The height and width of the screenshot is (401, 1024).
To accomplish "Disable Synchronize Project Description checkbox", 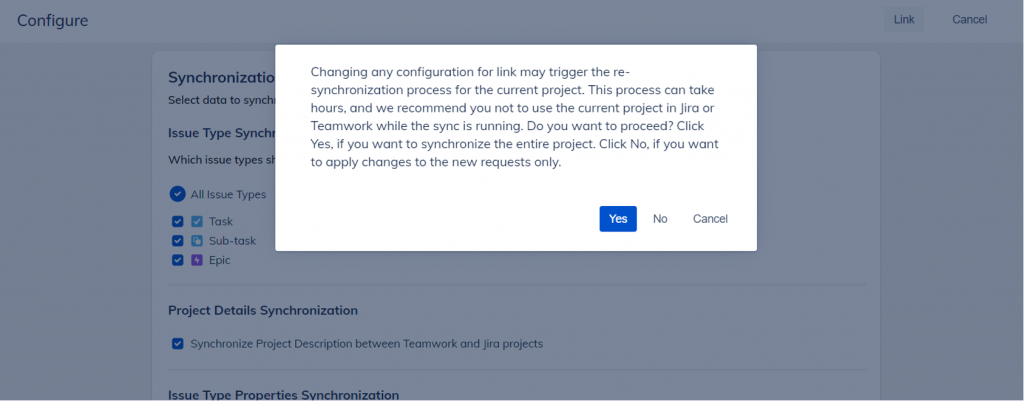I will [178, 344].
